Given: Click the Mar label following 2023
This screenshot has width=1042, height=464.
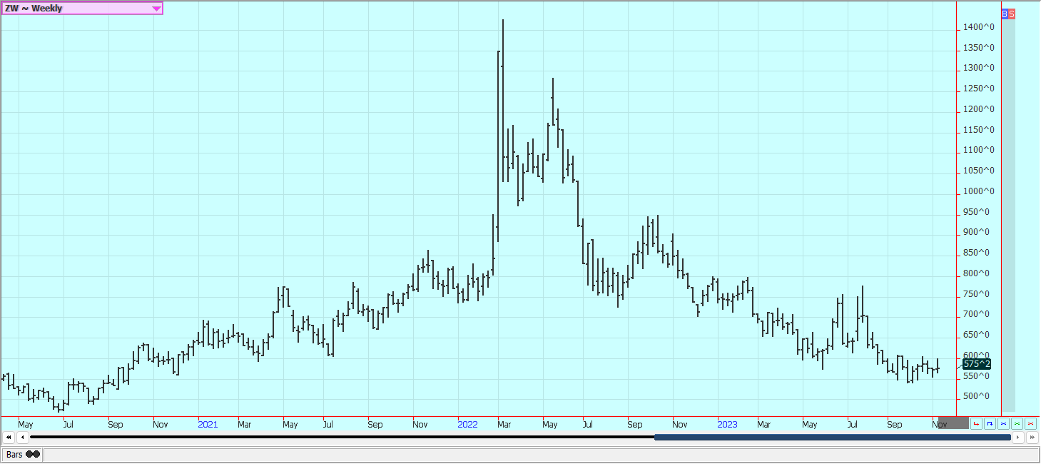Looking at the screenshot, I should pyautogui.click(x=764, y=424).
